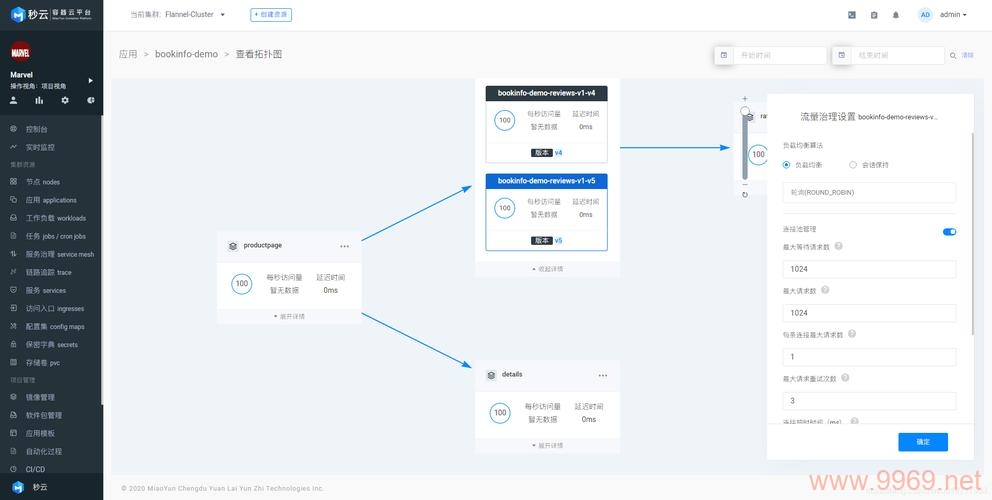Open 服务治理 service mesh in sidebar
The height and width of the screenshot is (500, 992).
tap(60, 254)
